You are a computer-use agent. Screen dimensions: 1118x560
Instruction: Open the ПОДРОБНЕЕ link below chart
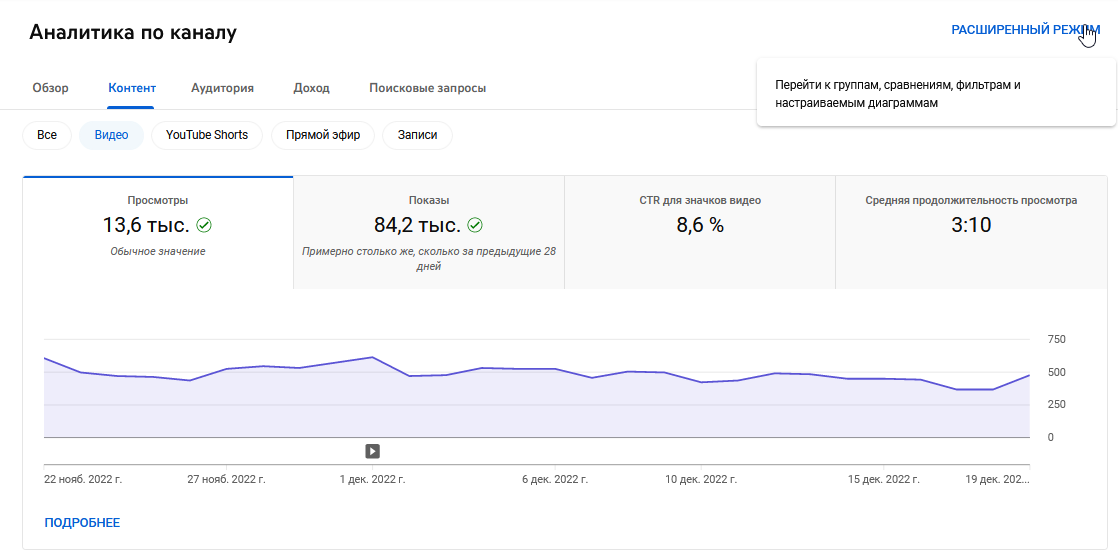pos(82,523)
